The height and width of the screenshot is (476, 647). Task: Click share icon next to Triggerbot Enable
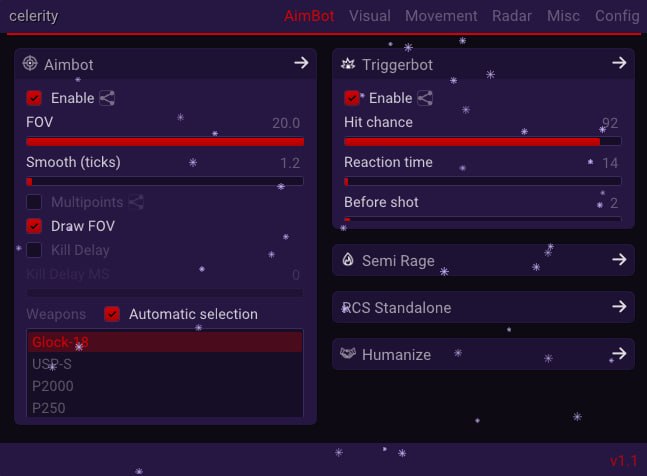[x=425, y=98]
